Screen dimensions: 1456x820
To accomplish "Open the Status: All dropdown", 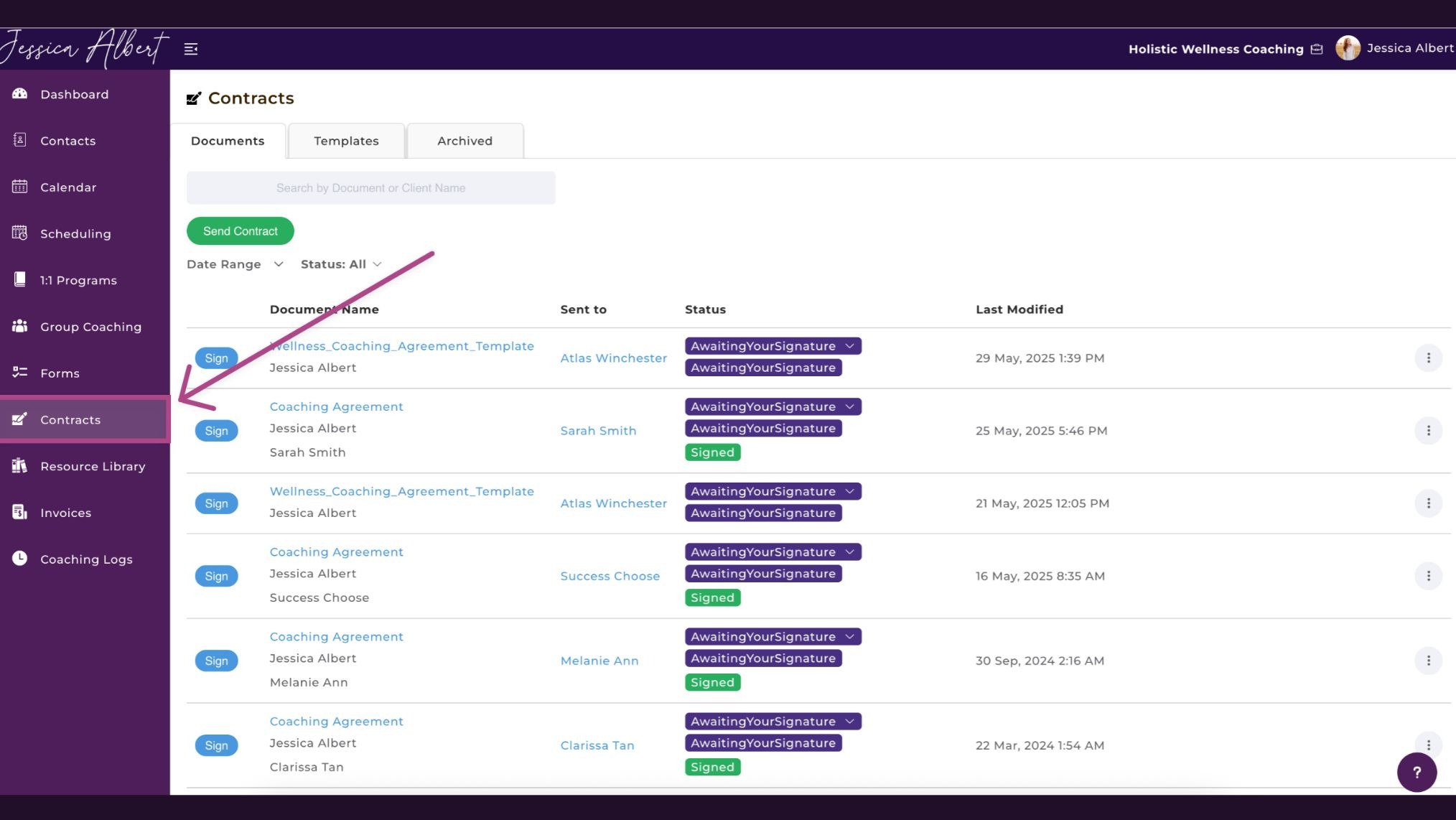I will pos(341,264).
